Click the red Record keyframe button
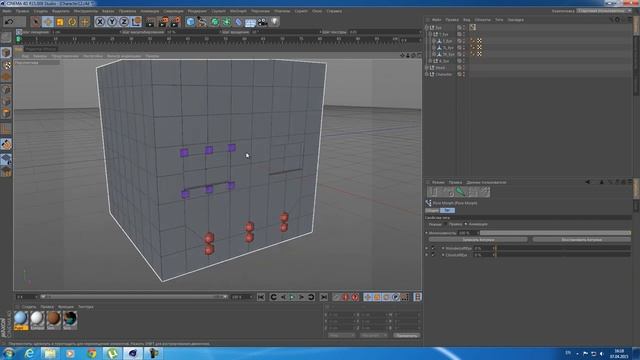This screenshot has width=640, height=360. tap(345, 297)
